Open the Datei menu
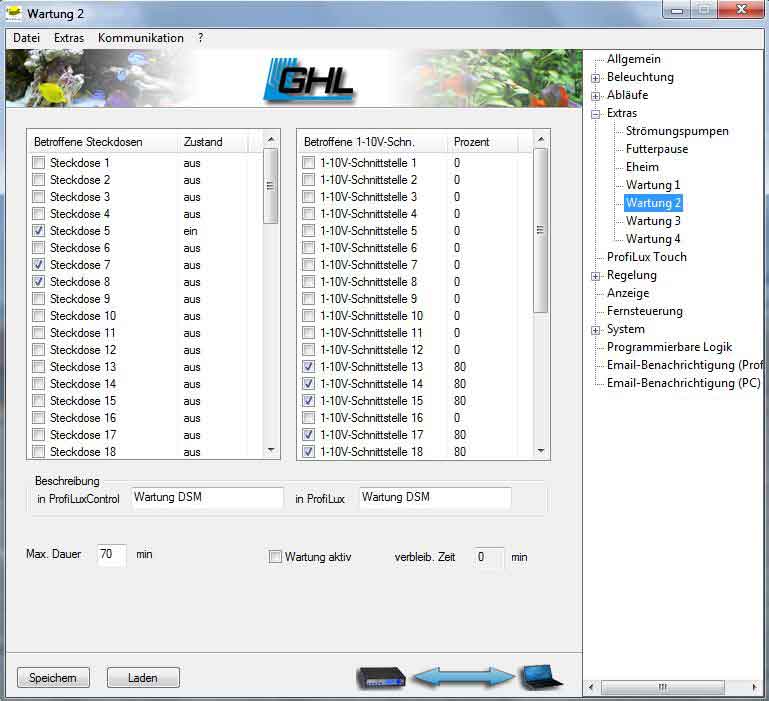The height and width of the screenshot is (701, 769). [27, 38]
